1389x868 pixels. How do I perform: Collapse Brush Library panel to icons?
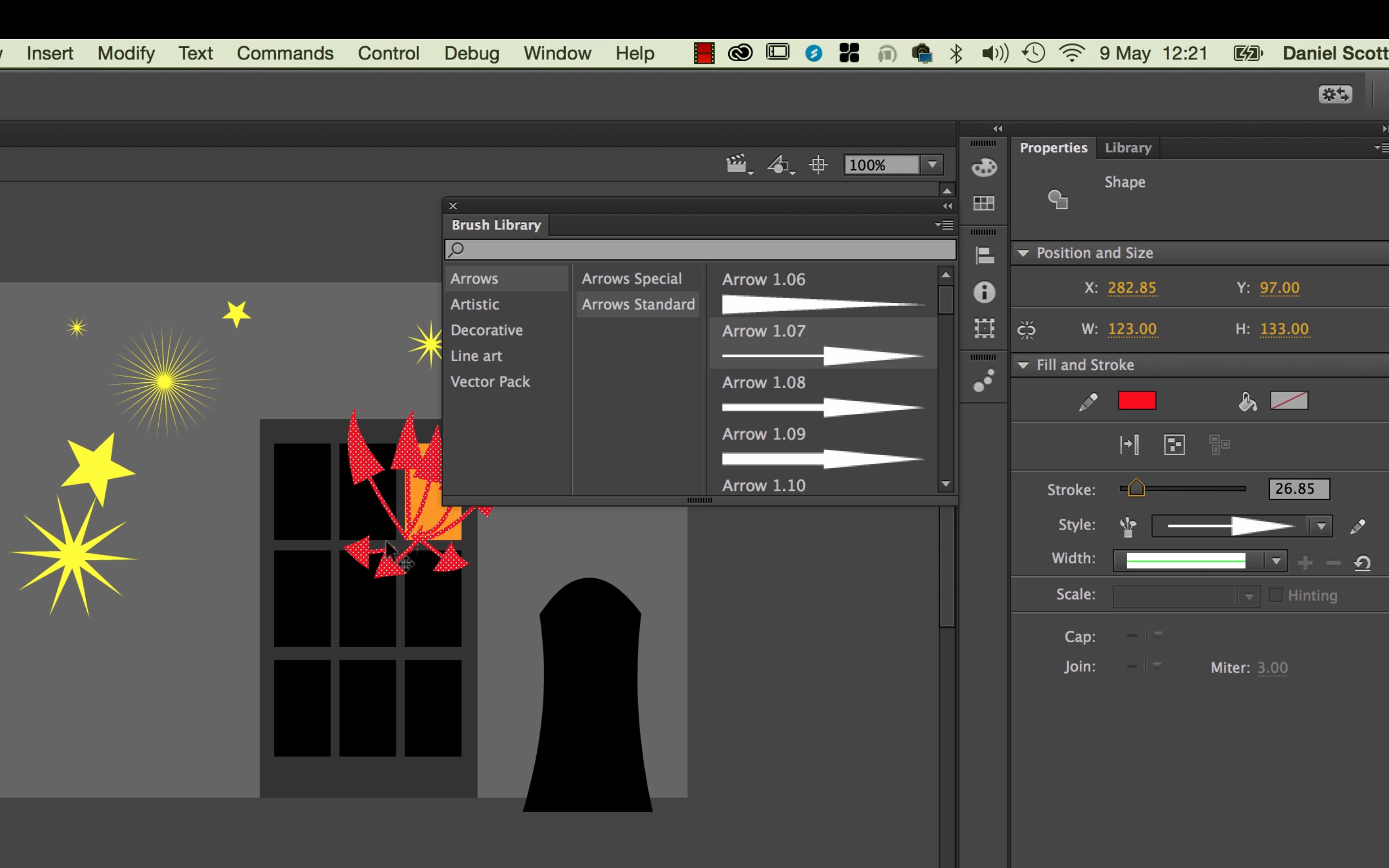pyautogui.click(x=947, y=205)
